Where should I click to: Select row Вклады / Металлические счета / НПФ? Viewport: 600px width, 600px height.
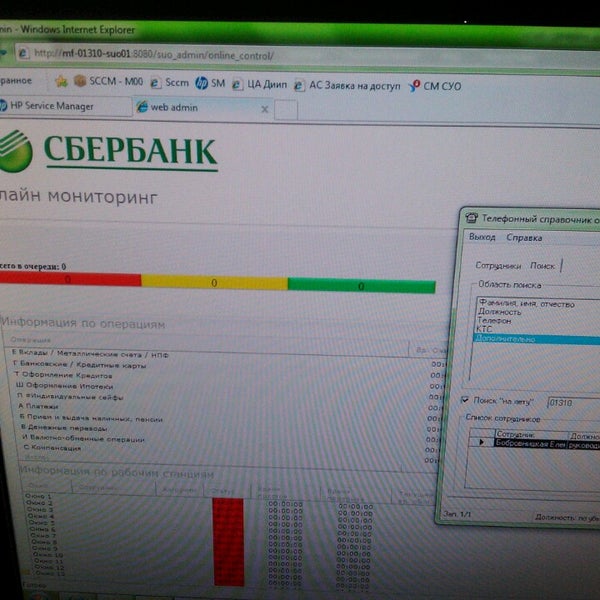point(90,354)
